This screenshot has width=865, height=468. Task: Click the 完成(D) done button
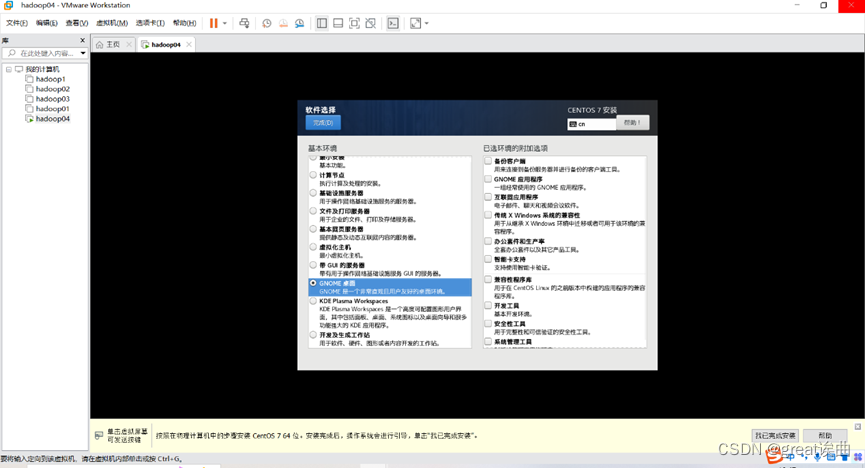click(x=323, y=123)
